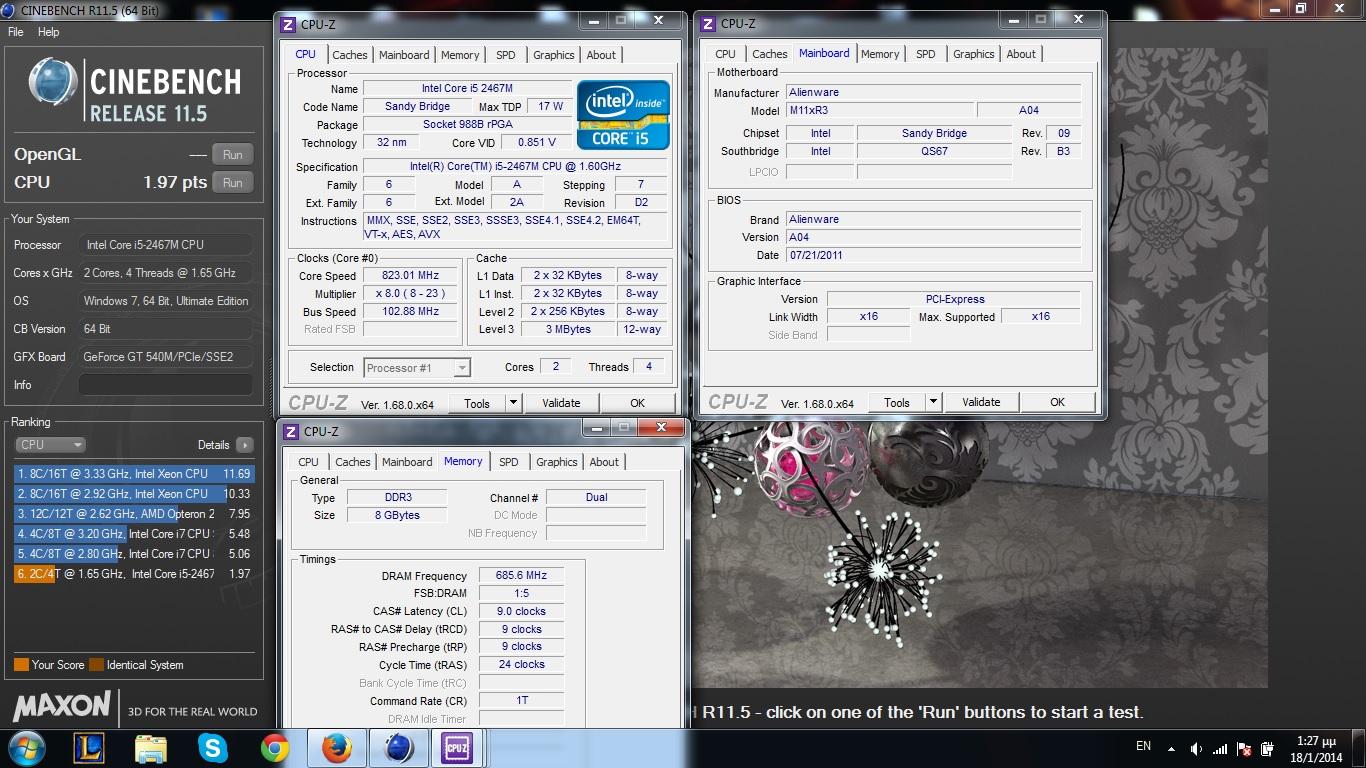Open the CPU ranking type dropdown

coord(50,445)
